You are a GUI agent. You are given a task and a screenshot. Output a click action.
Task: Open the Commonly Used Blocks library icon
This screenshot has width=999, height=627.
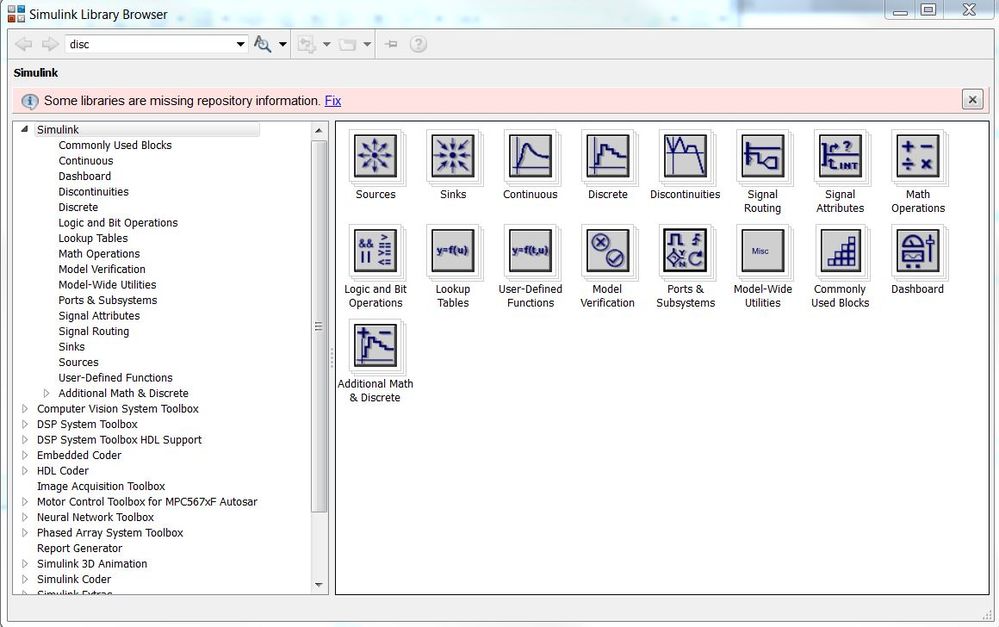point(840,250)
